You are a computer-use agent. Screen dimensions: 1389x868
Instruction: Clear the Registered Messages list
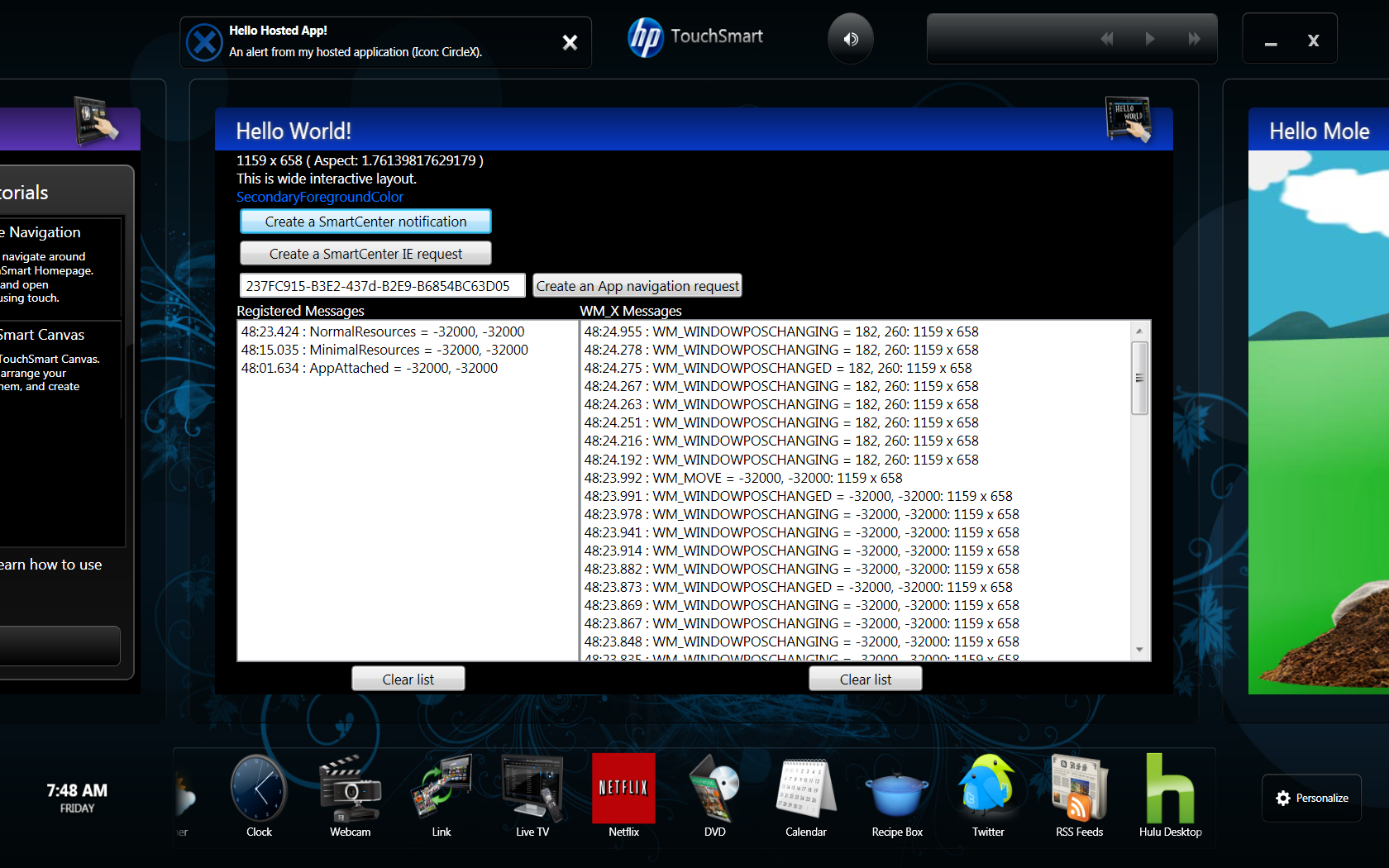pos(408,679)
